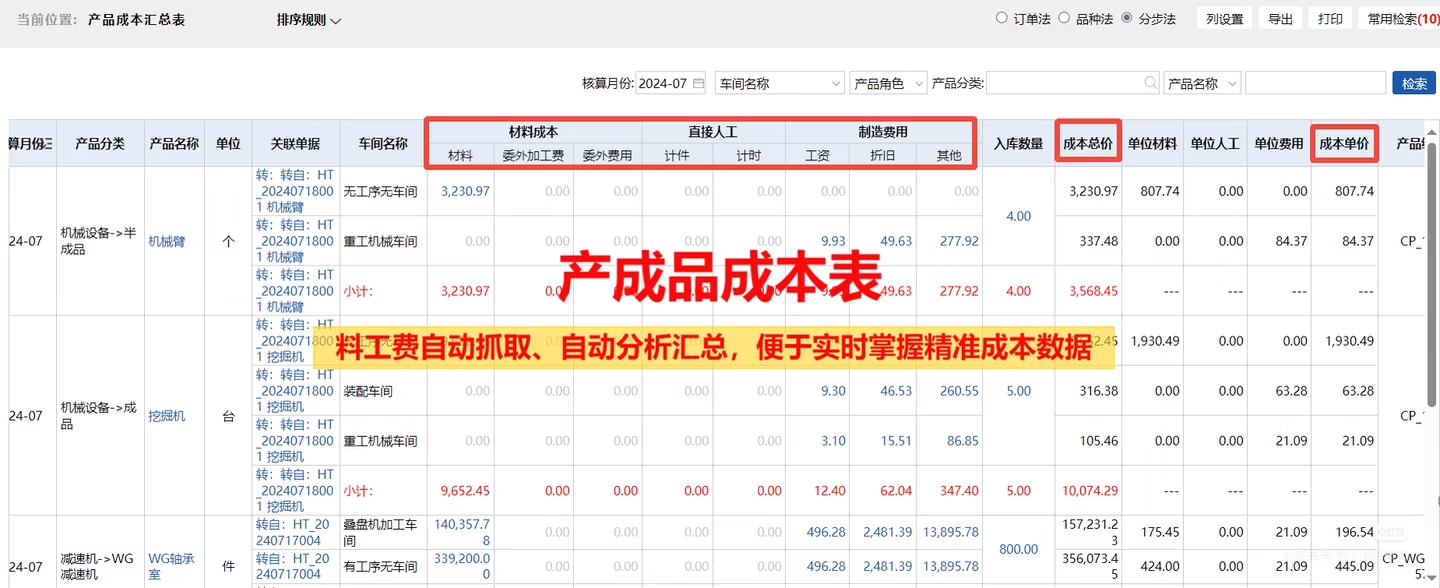This screenshot has width=1440, height=588.
Task: Click the 机械设备->半成品 category cell
Action: click(98, 241)
